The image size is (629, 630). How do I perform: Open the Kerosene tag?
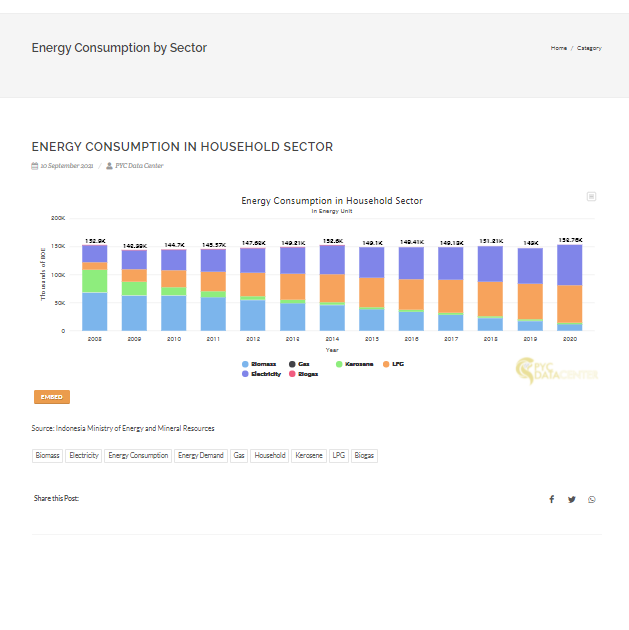point(309,456)
